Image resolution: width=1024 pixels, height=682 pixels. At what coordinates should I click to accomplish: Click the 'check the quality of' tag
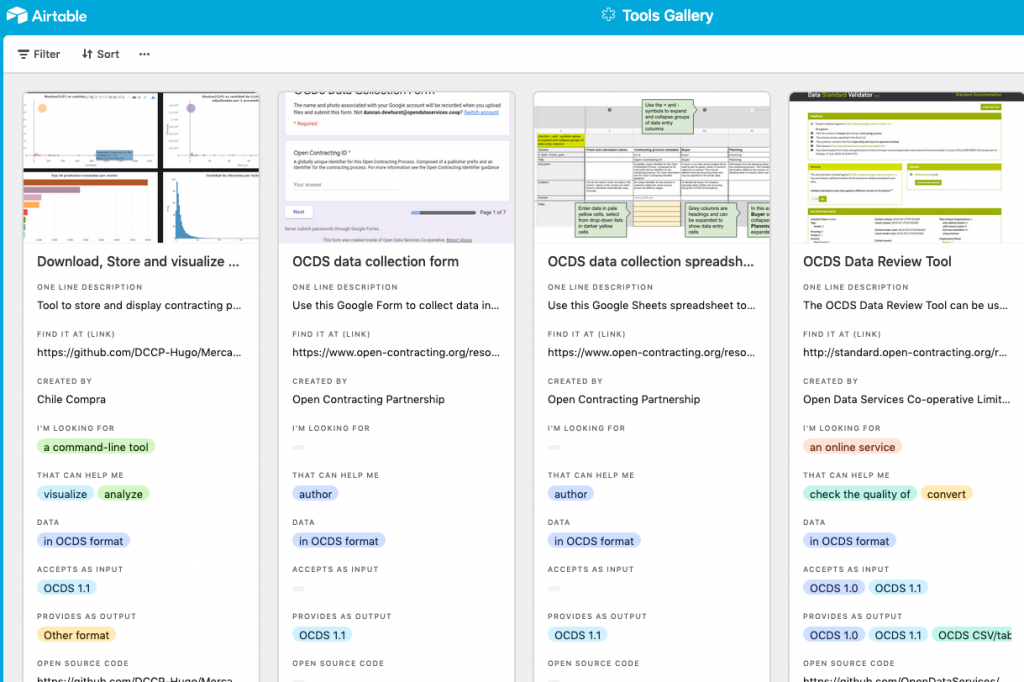(x=859, y=494)
